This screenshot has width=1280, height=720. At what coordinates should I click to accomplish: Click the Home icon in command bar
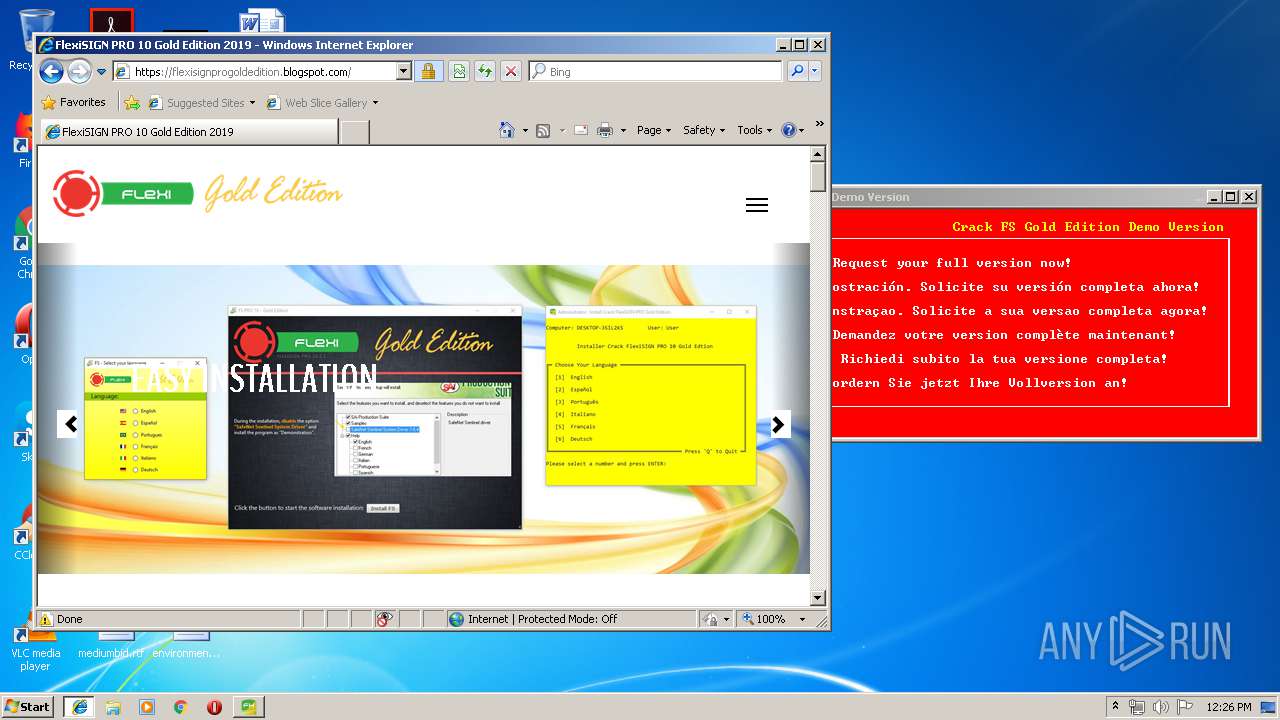pyautogui.click(x=507, y=130)
